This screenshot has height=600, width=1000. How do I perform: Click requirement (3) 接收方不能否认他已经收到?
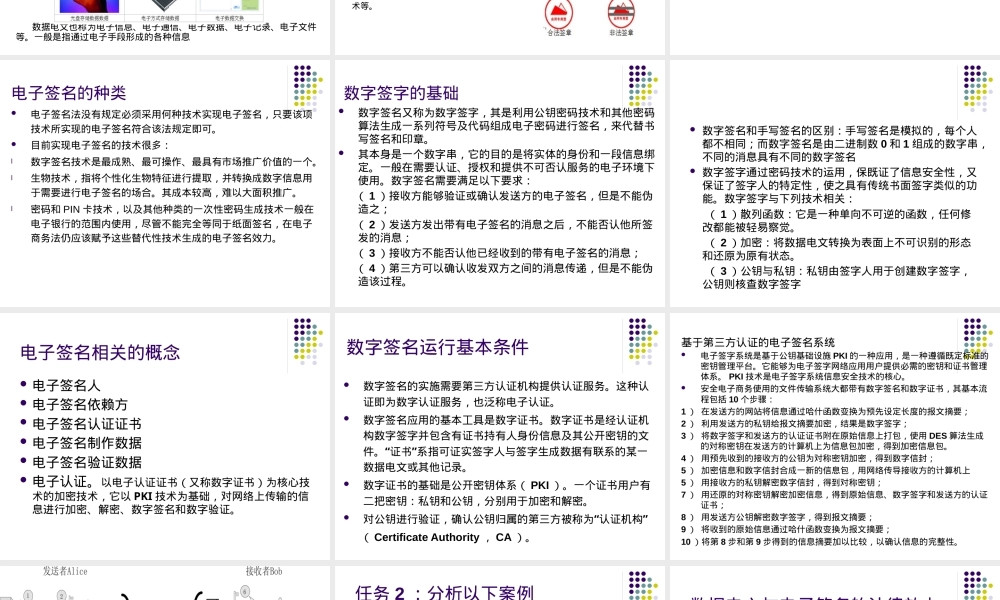tap(499, 253)
